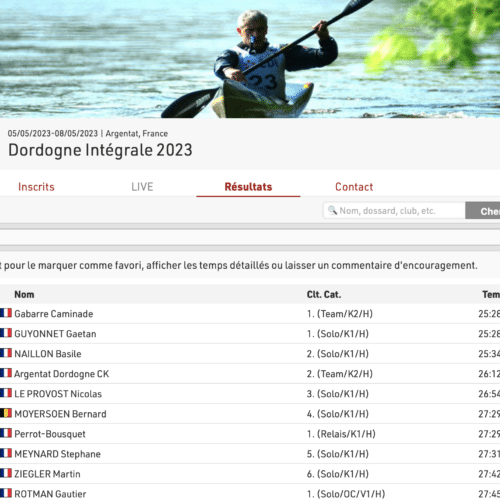Focus the name/bib search field

point(394,210)
